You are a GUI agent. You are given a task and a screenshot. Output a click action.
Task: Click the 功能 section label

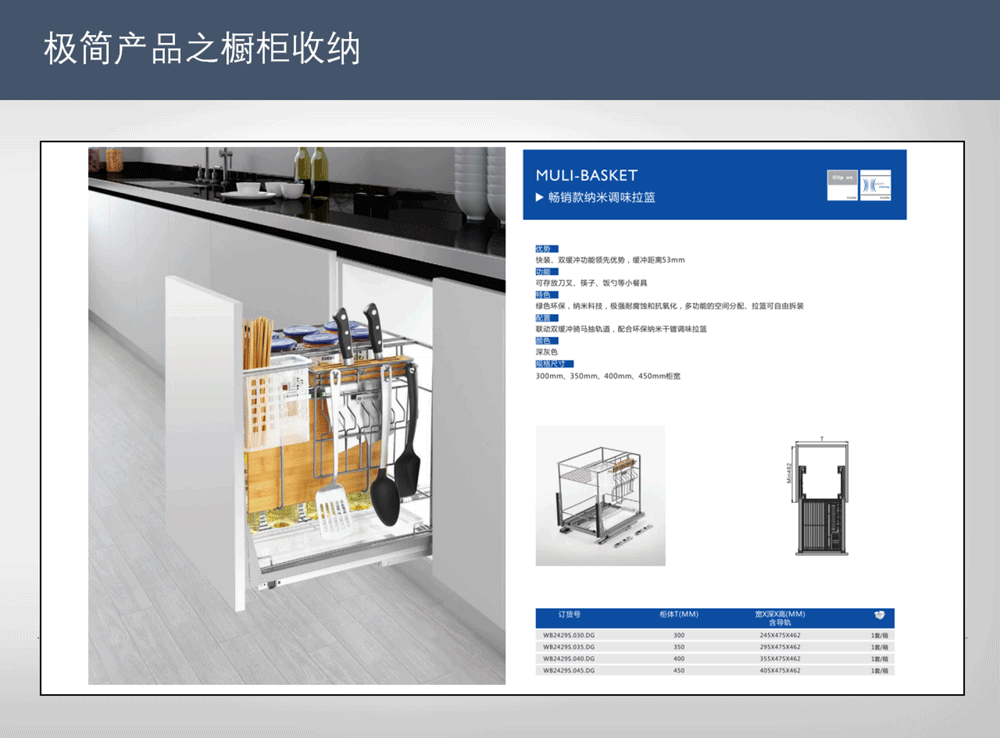point(547,272)
